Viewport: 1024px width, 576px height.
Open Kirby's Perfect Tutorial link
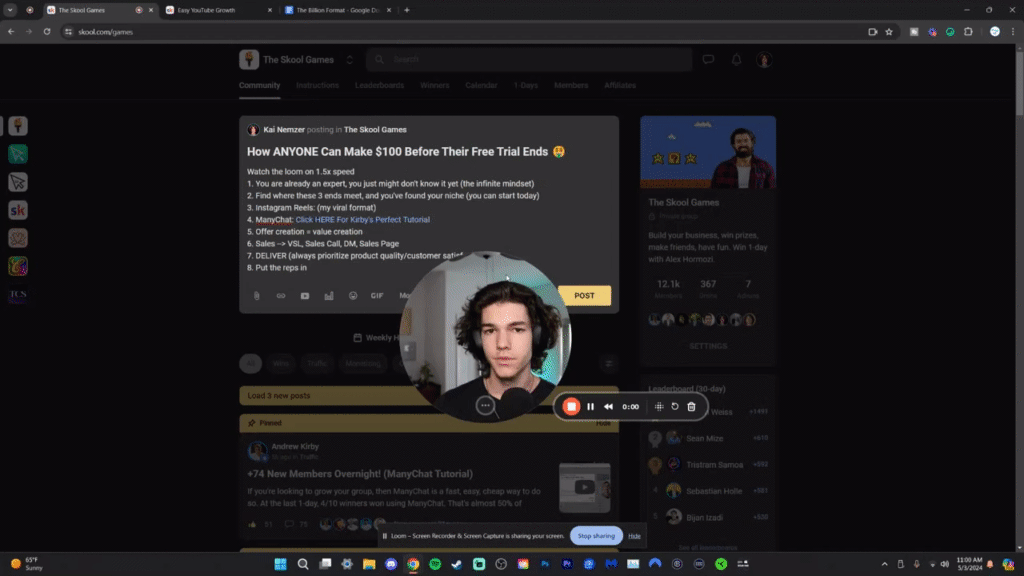(362, 220)
